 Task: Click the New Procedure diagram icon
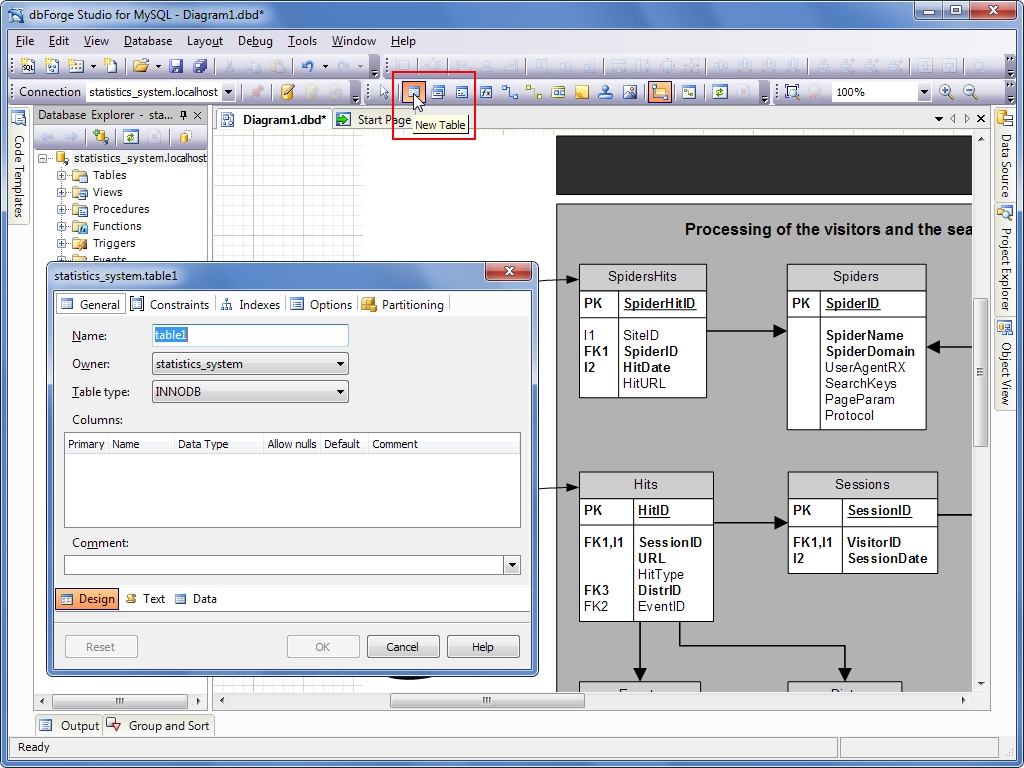click(x=462, y=92)
